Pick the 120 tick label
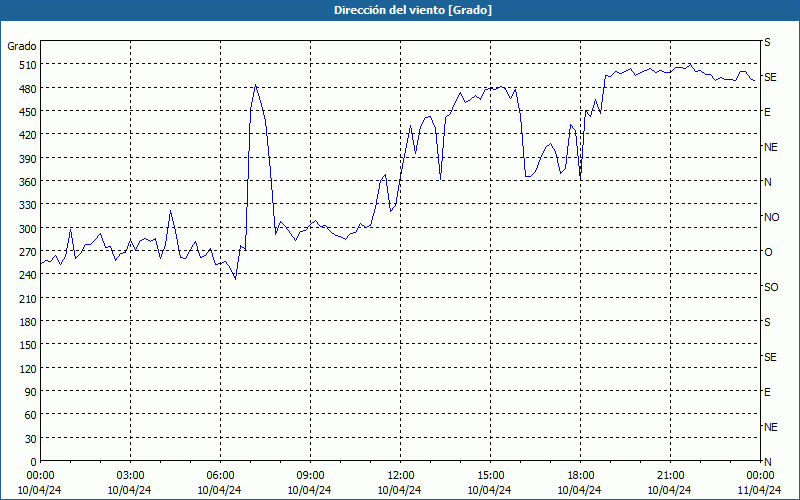The width and height of the screenshot is (800, 500). pyautogui.click(x=29, y=368)
